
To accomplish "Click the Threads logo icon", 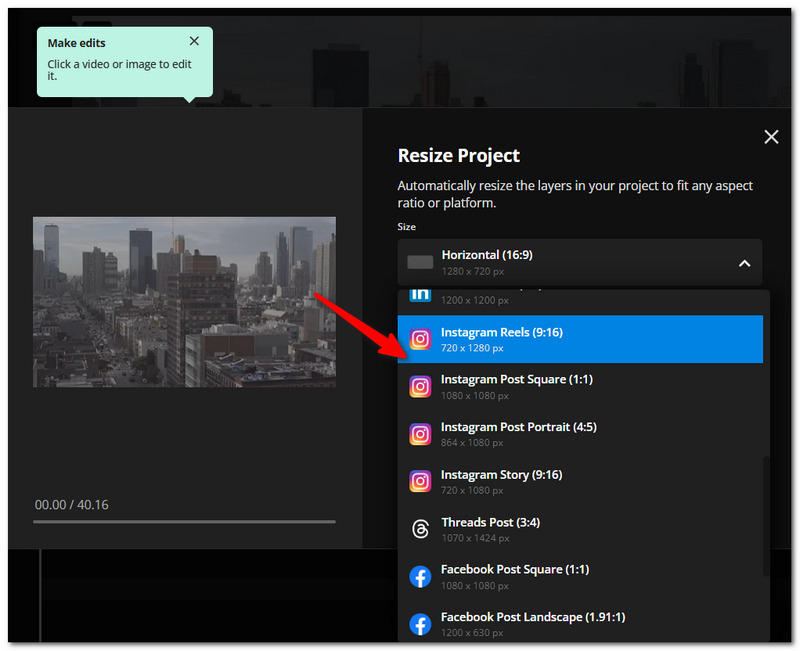I will tap(420, 529).
